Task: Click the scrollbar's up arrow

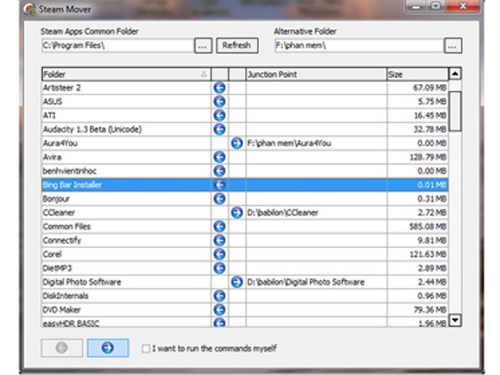Action: point(455,73)
